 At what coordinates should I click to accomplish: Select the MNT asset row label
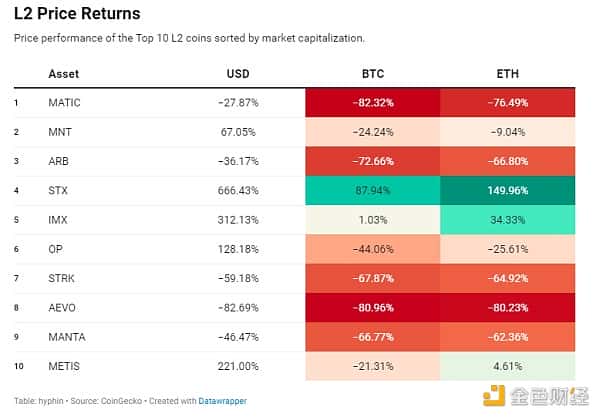[x=59, y=130]
